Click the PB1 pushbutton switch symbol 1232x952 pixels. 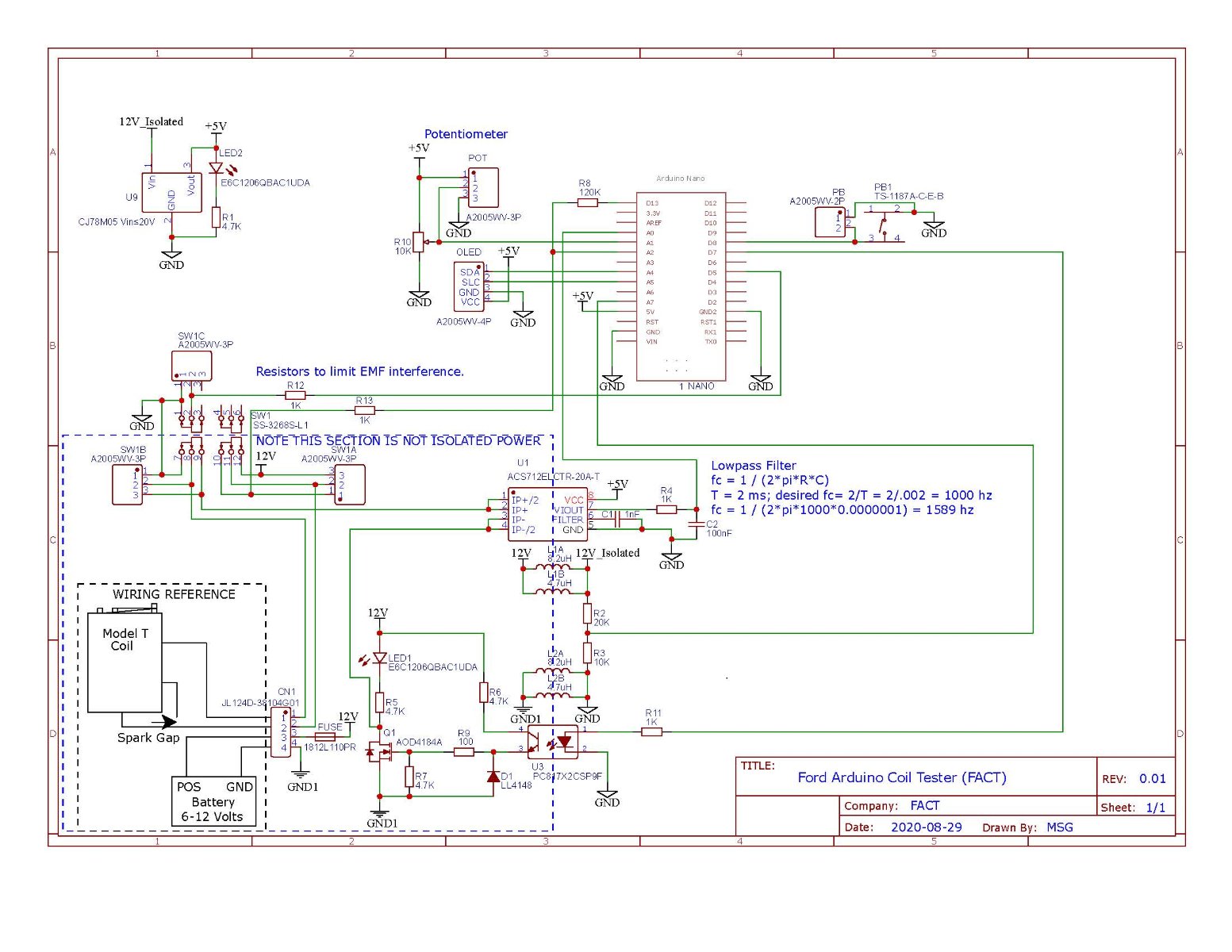coord(884,223)
